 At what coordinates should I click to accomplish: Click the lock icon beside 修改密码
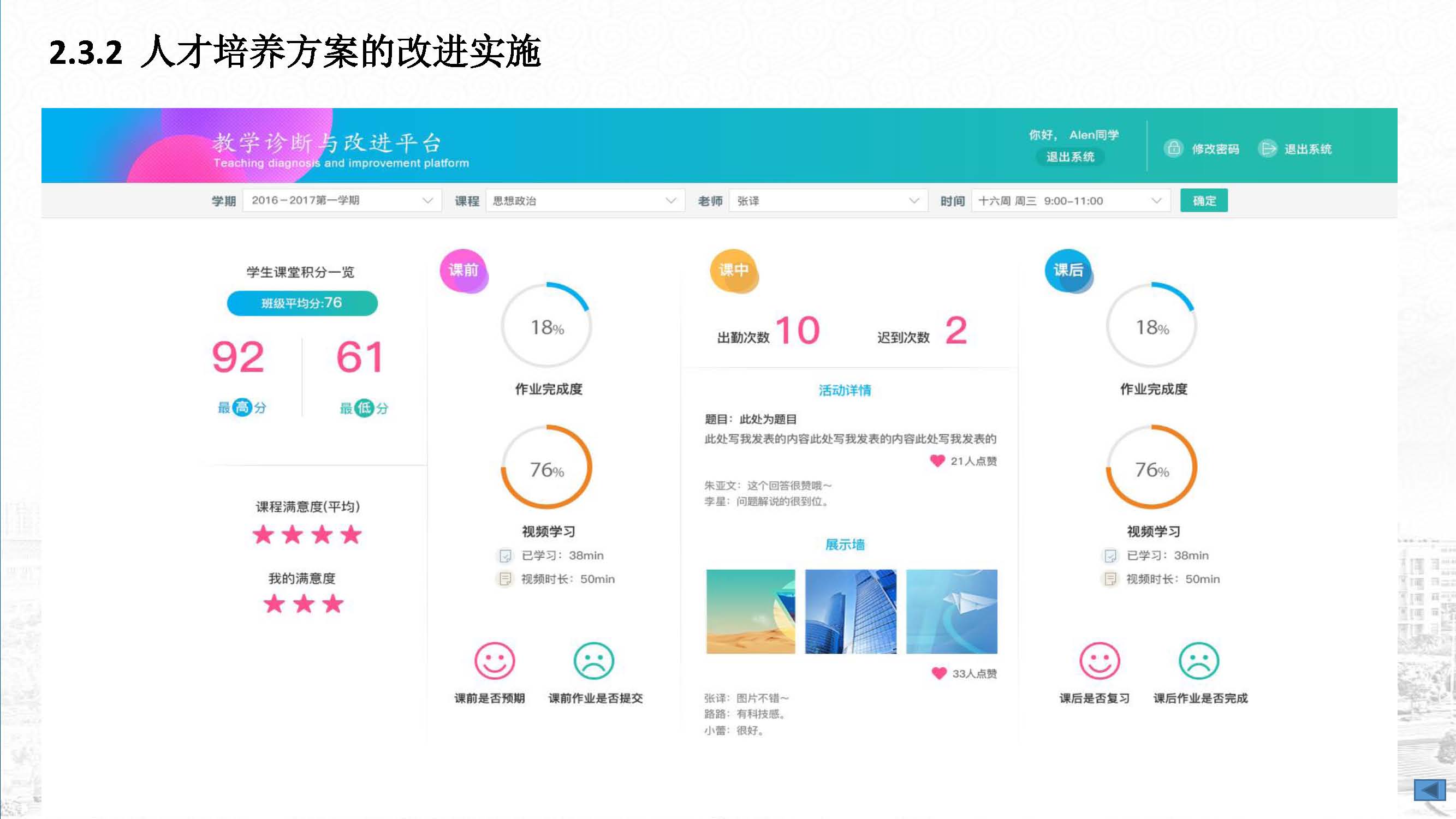coord(1173,148)
